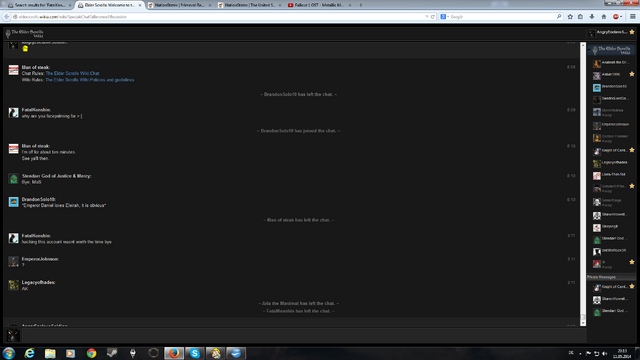Click FatalKenshin avatar beside facepalming message
This screenshot has height=360, width=640.
[13, 113]
